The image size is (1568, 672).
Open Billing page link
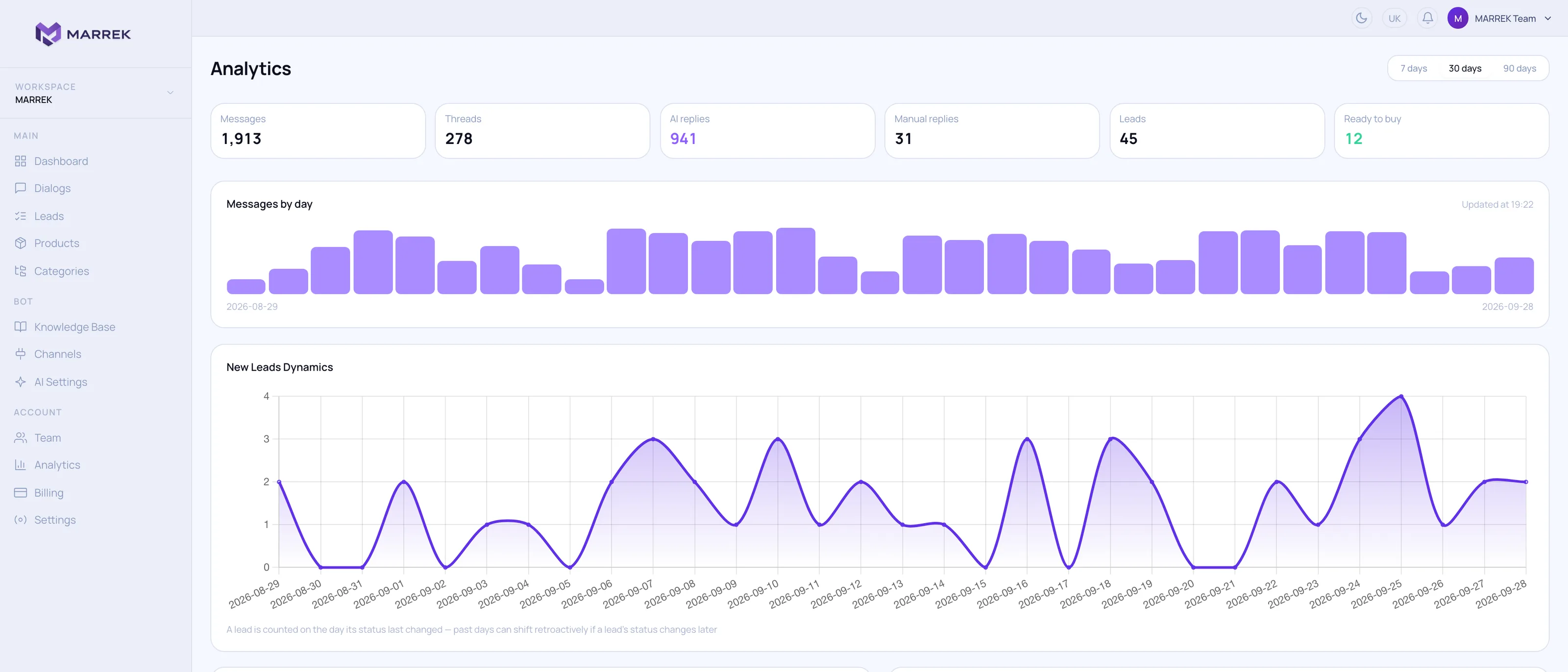[49, 492]
